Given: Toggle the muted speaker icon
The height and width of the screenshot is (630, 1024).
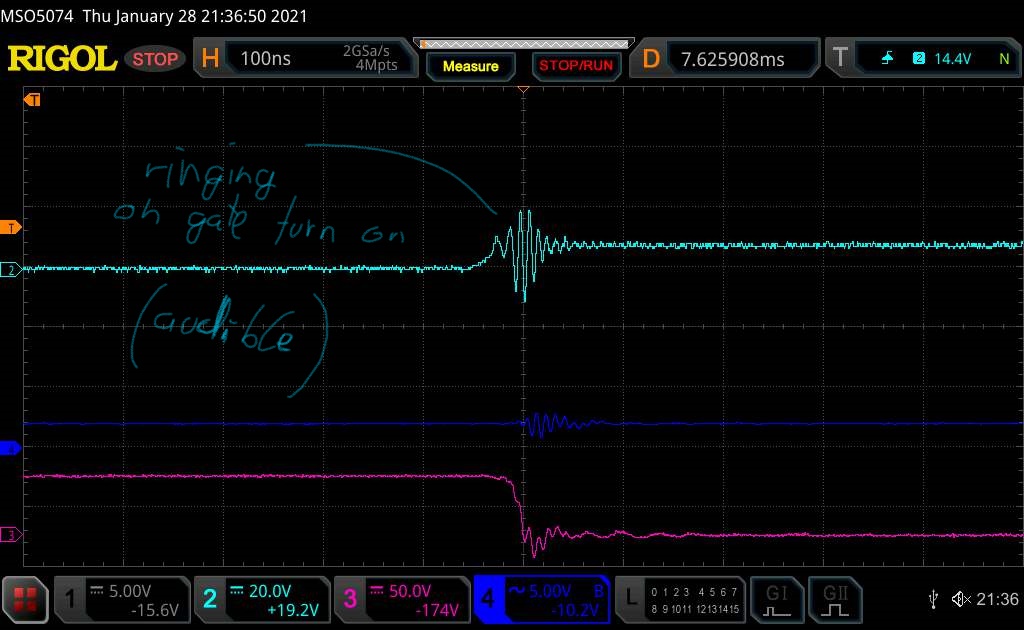Looking at the screenshot, I should coord(961,599).
